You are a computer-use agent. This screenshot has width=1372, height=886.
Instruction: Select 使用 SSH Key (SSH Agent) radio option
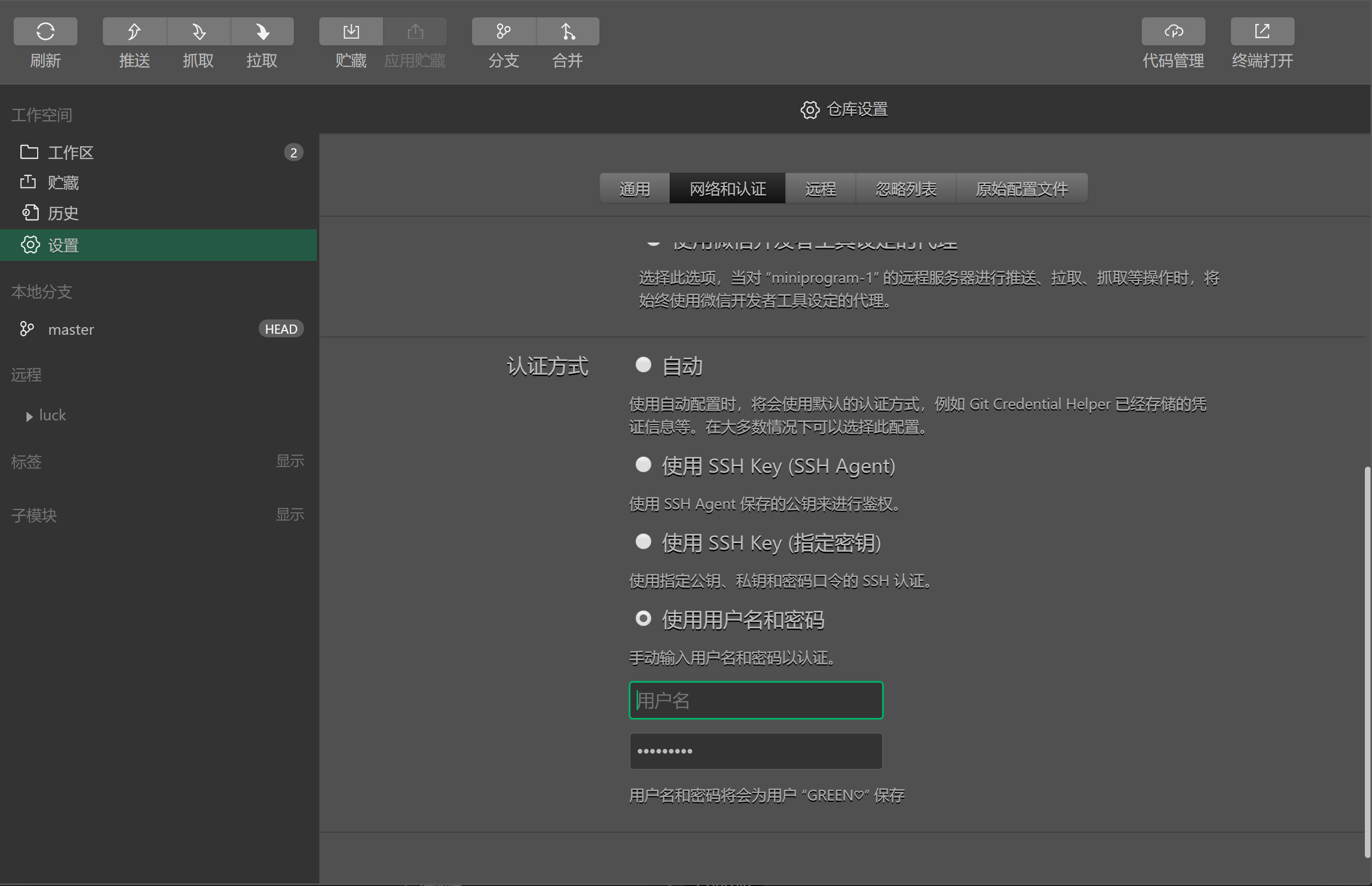tap(643, 464)
